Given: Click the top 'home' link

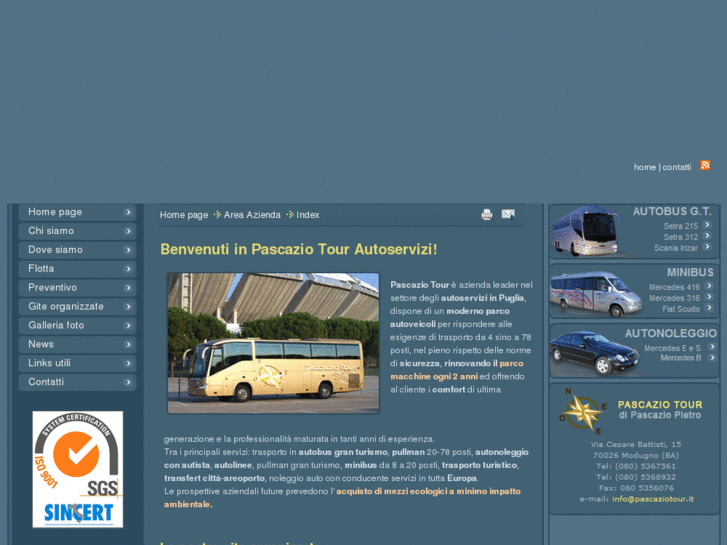Looking at the screenshot, I should [x=644, y=167].
